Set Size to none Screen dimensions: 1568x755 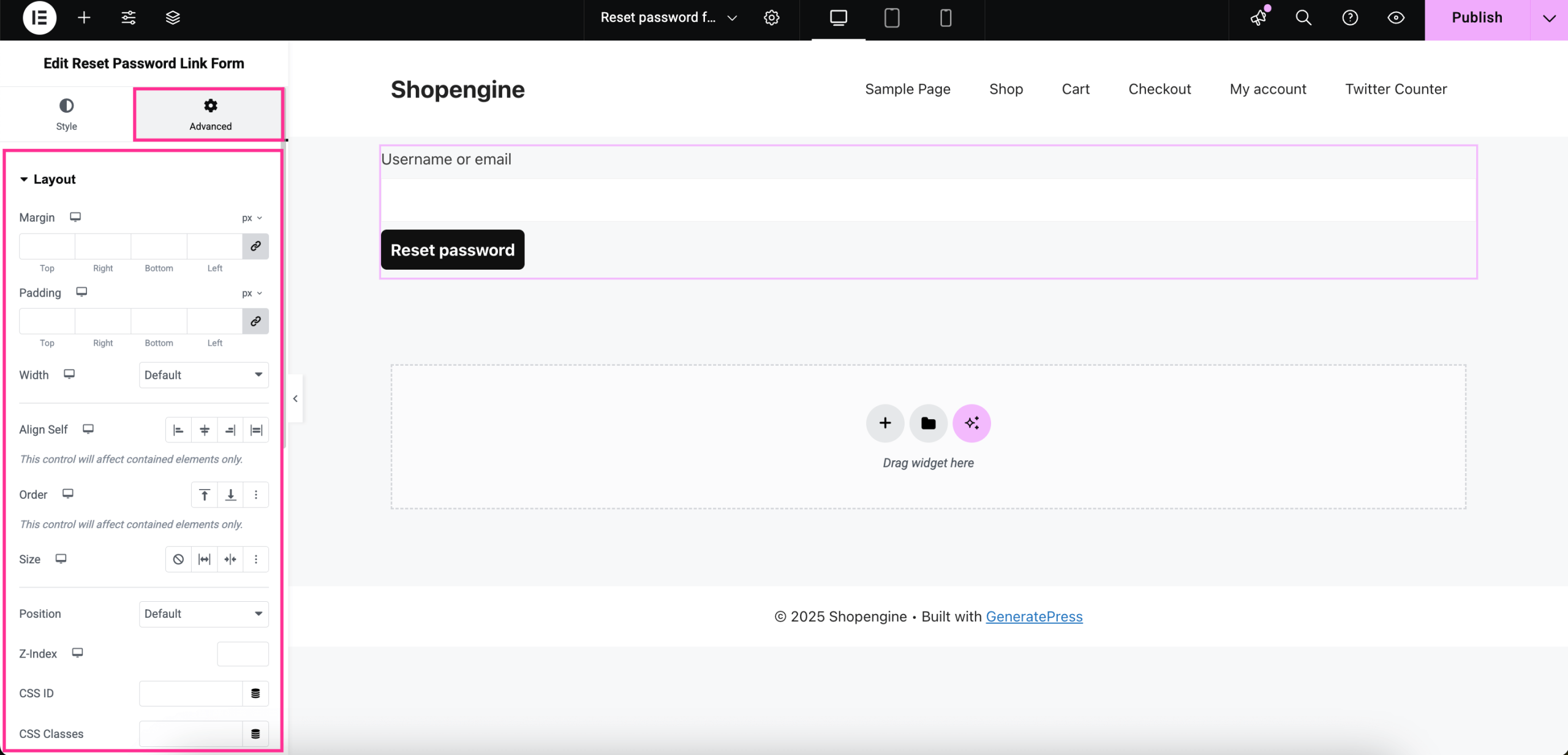tap(178, 559)
